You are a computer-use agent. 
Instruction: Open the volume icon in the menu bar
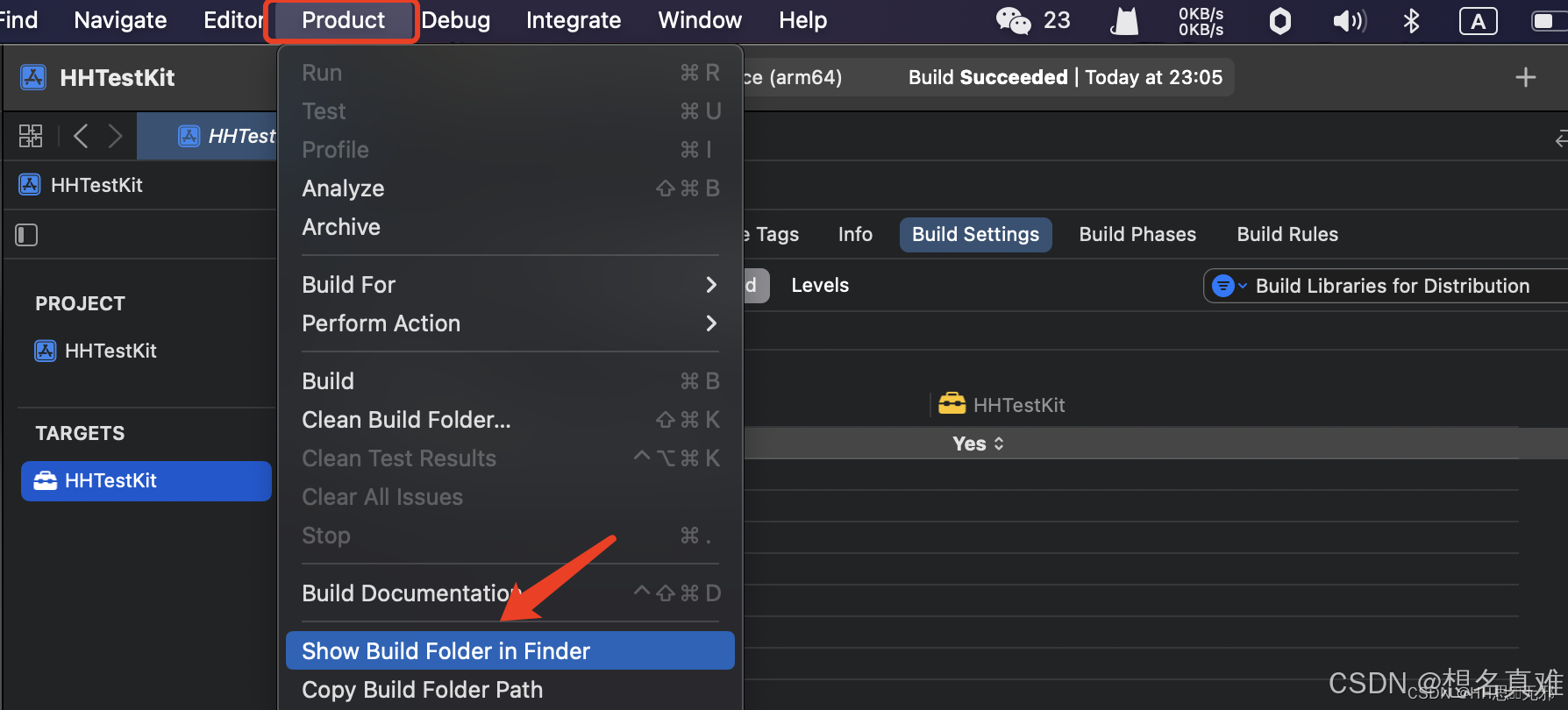coord(1348,20)
